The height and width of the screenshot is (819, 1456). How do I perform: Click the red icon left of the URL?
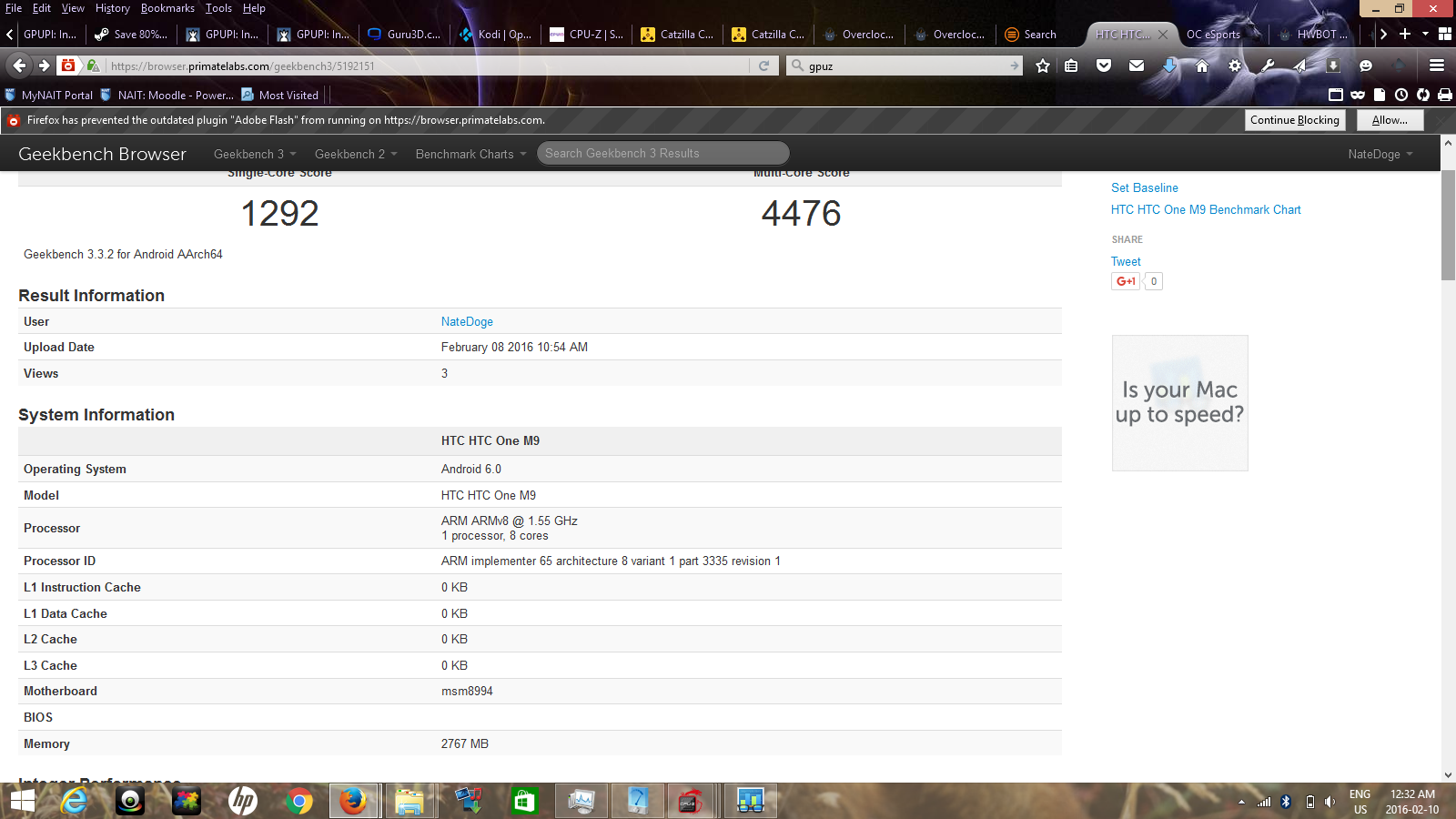[x=68, y=66]
